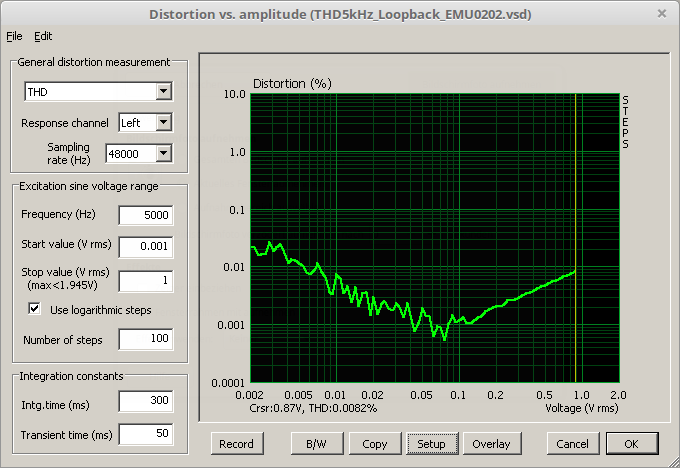Click the STEPS label beside the graph
The width and height of the screenshot is (680, 468).
point(626,122)
